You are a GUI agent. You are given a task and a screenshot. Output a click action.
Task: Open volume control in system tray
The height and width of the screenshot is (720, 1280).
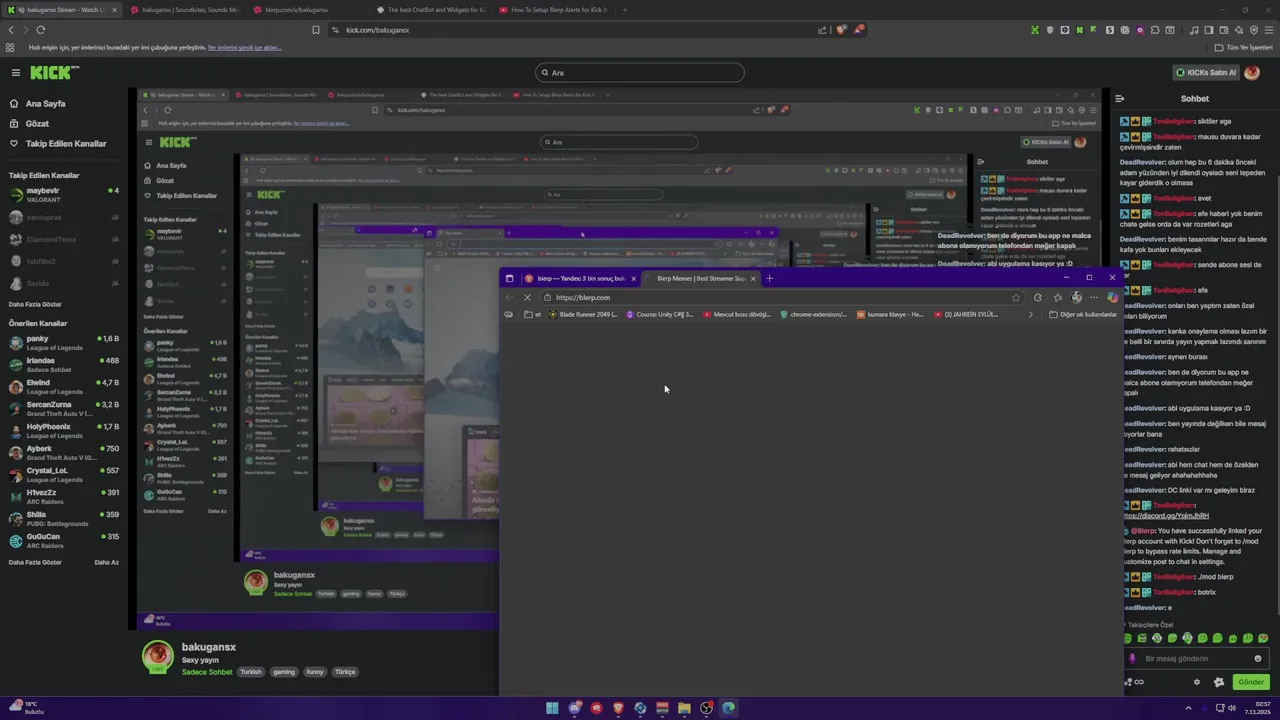(1232, 708)
